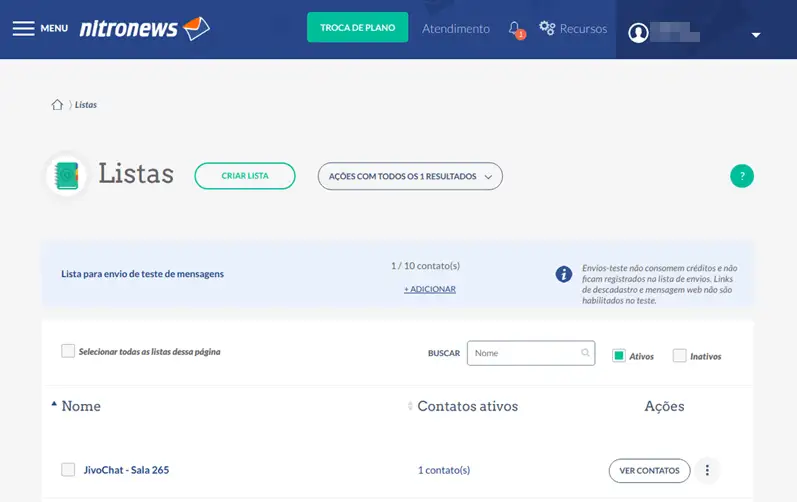The width and height of the screenshot is (797, 502).
Task: Open the Atendimento menu item
Action: coord(456,29)
